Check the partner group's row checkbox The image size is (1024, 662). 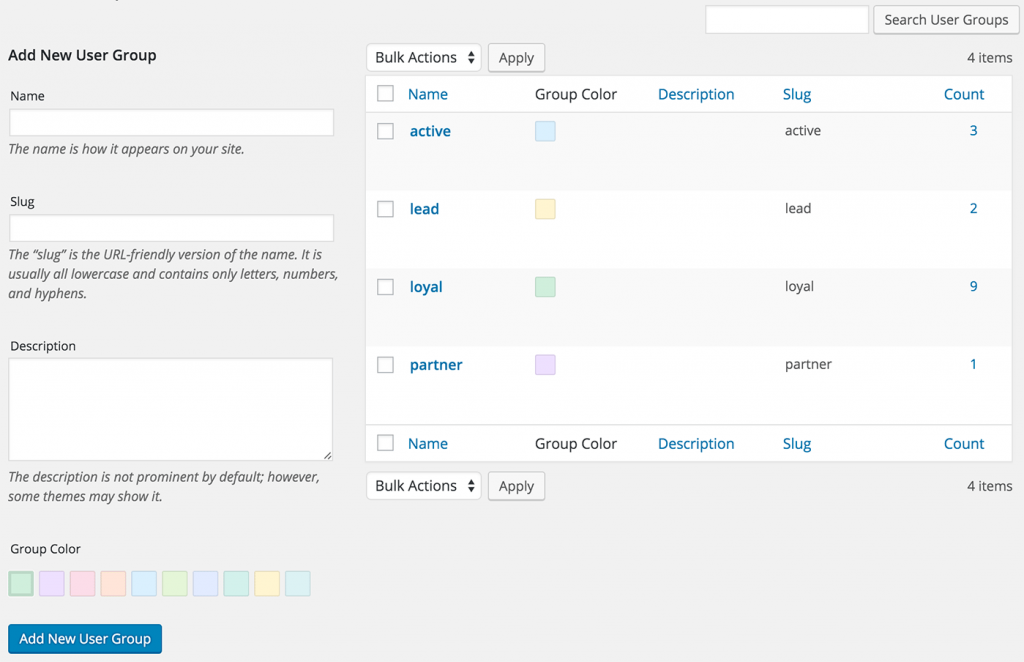[385, 364]
